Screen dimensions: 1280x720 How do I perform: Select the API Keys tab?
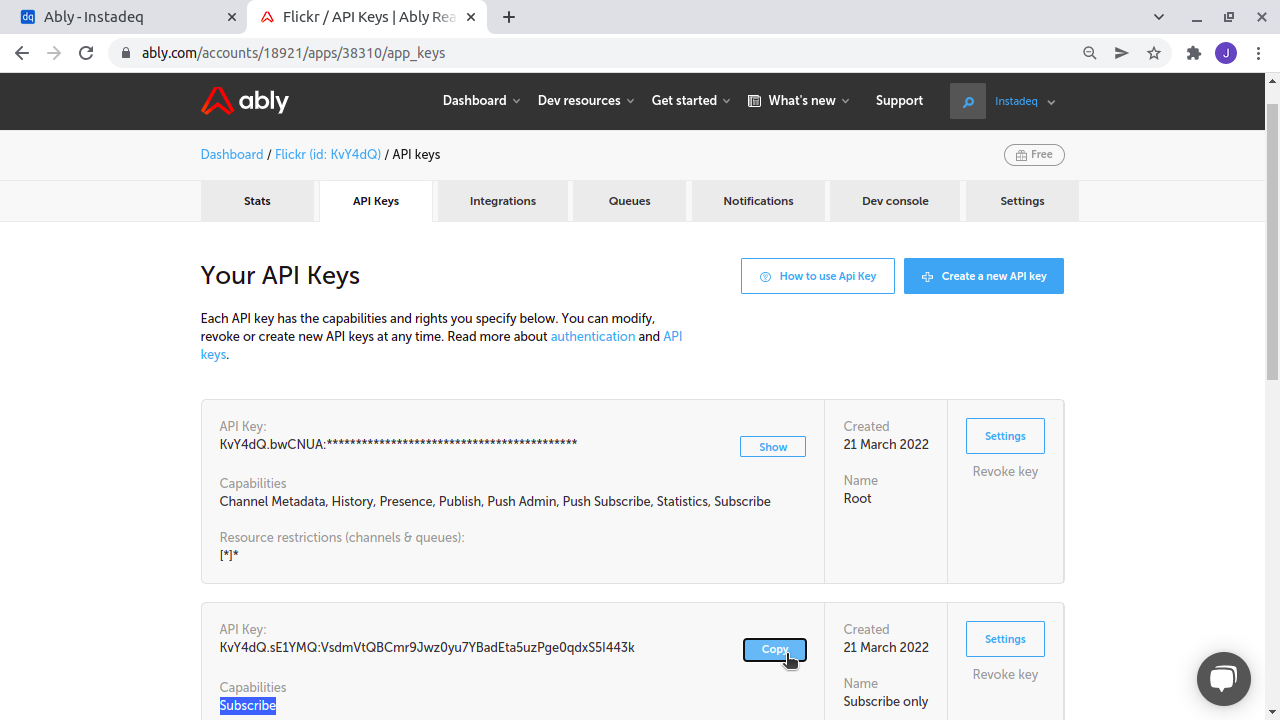(376, 201)
